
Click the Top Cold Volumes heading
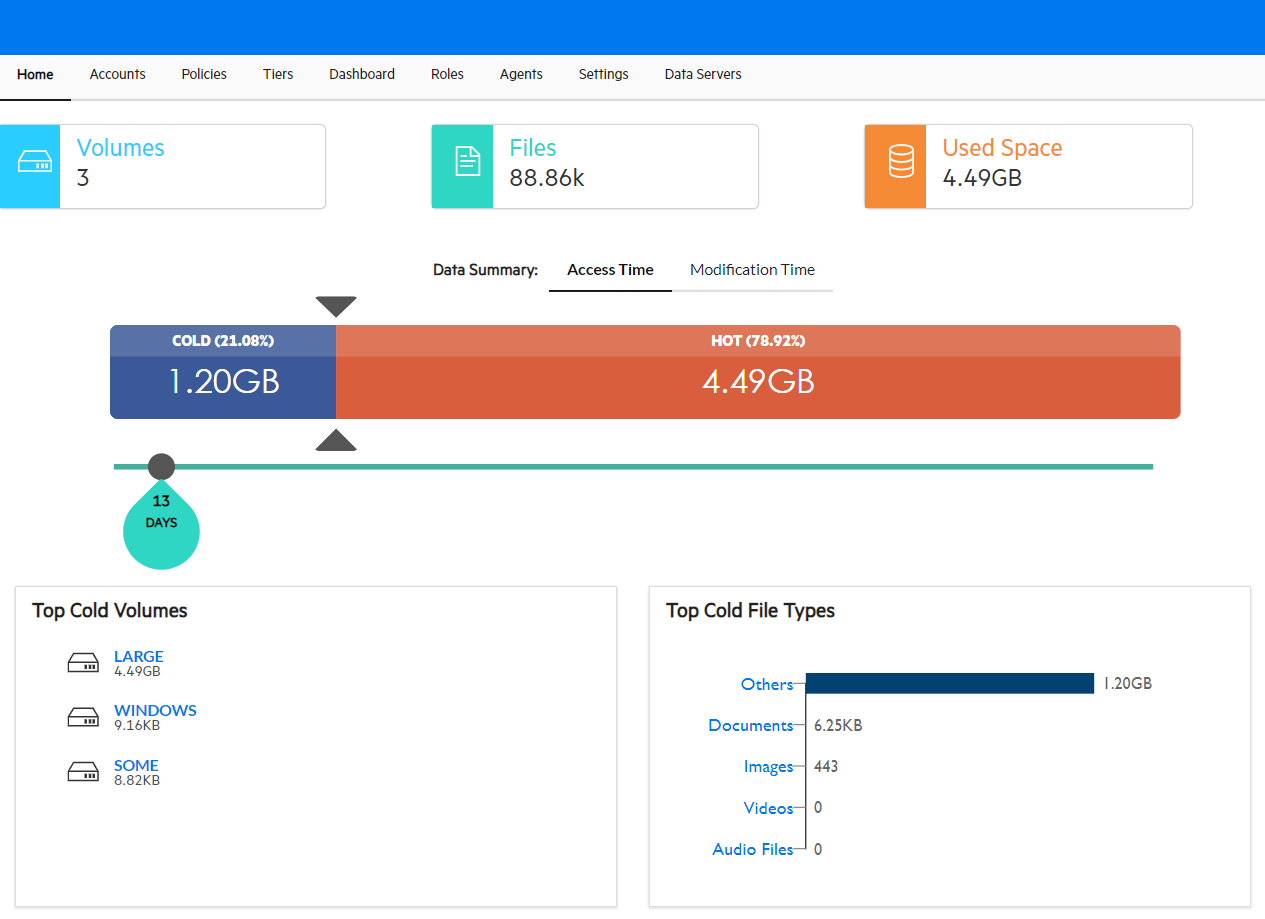tap(110, 610)
